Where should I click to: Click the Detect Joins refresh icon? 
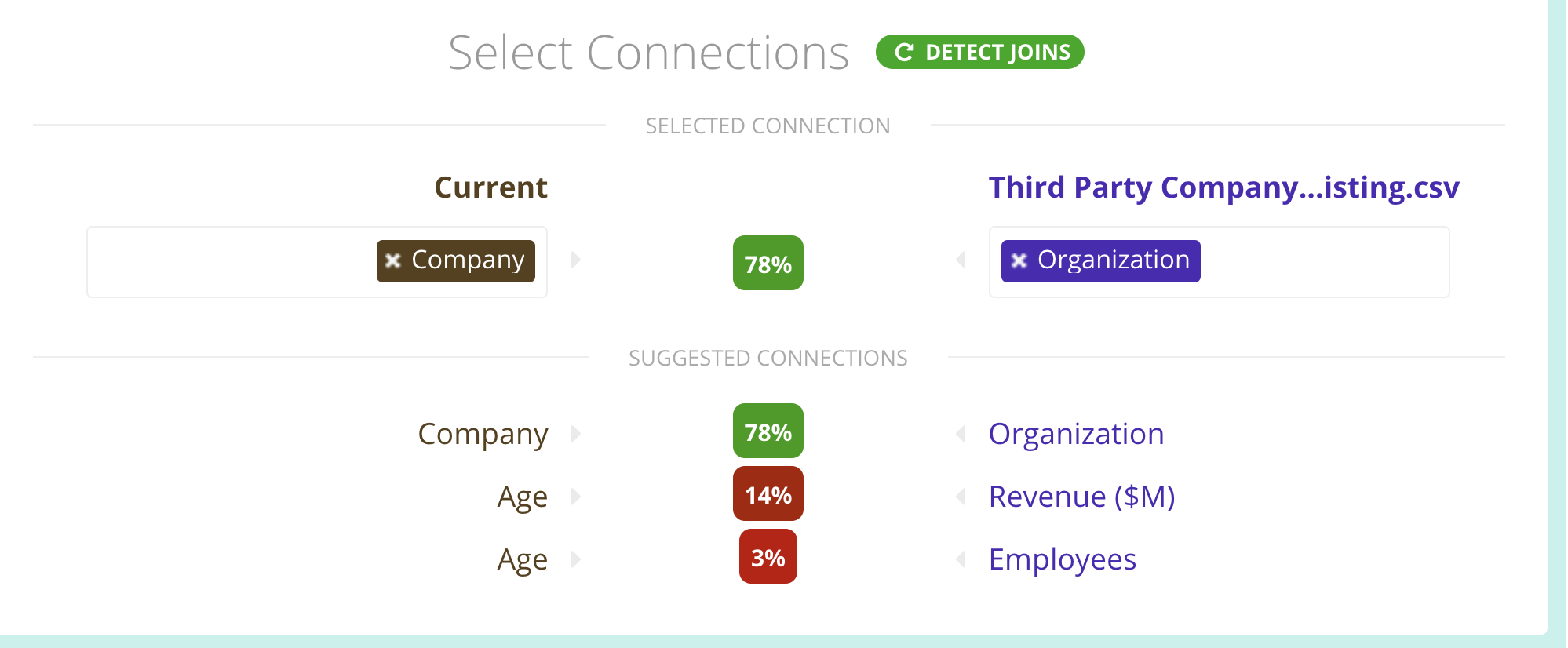pos(904,53)
